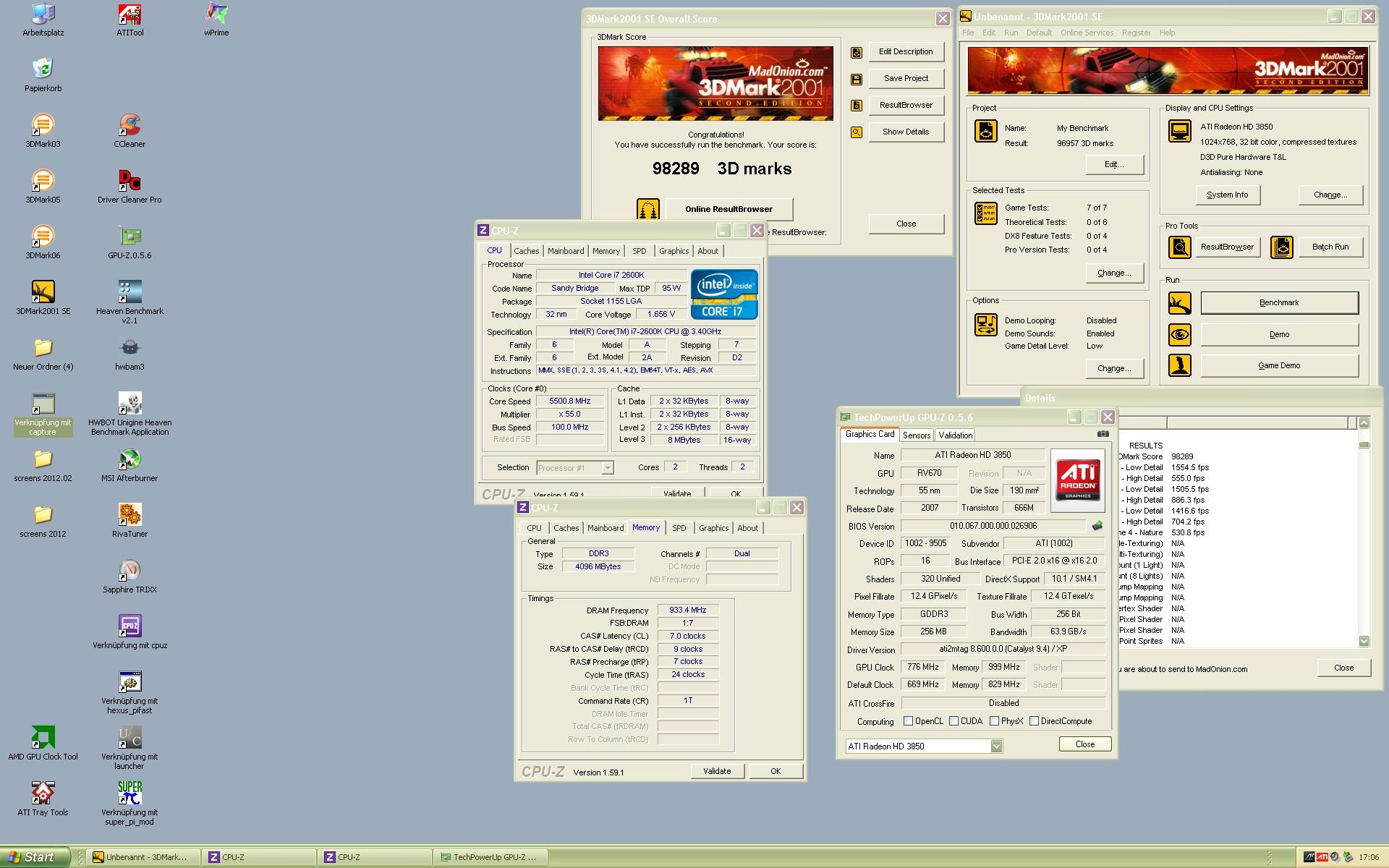Click the Windows Start button

coord(35,857)
